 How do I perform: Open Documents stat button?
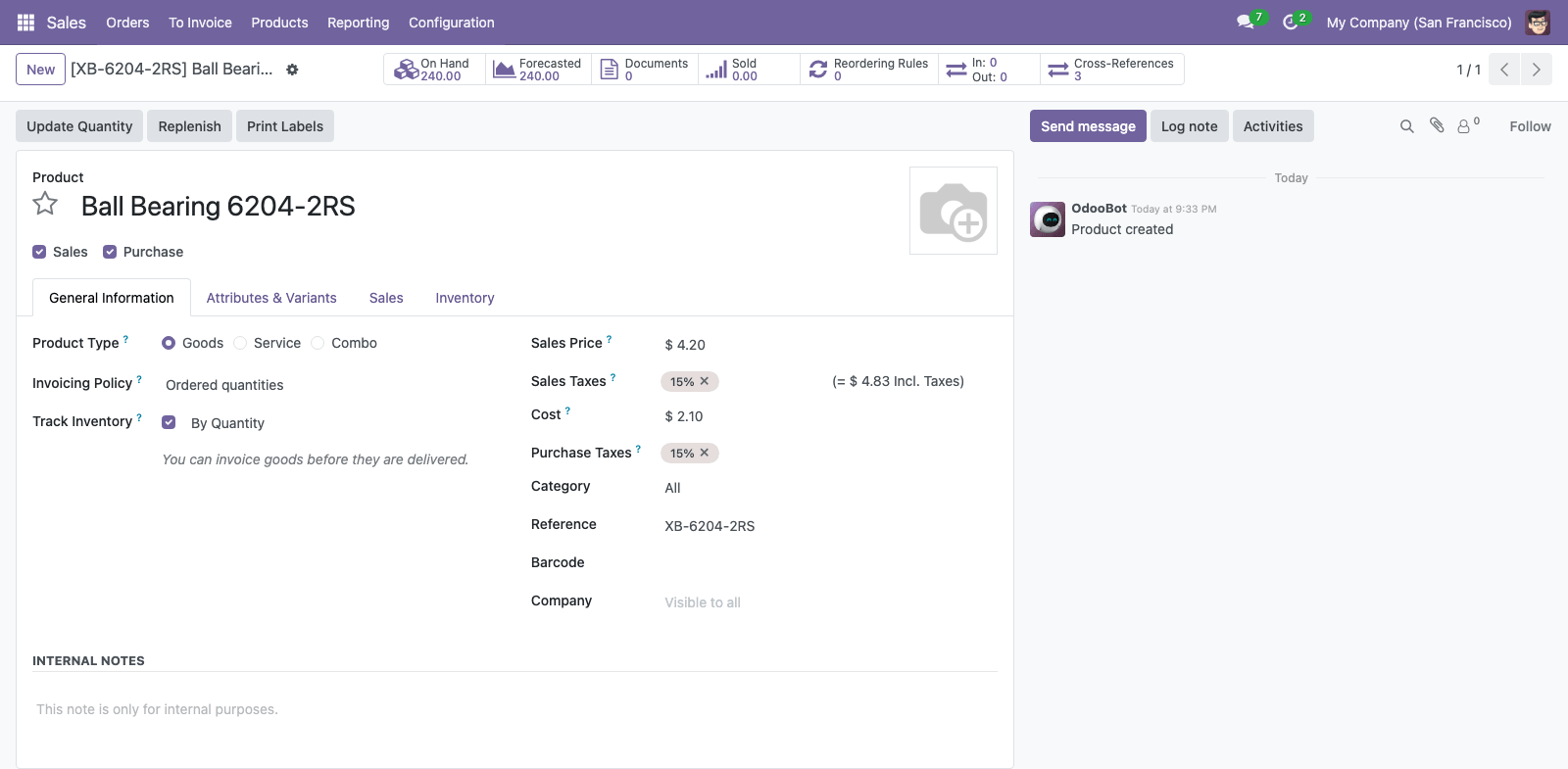coord(645,70)
